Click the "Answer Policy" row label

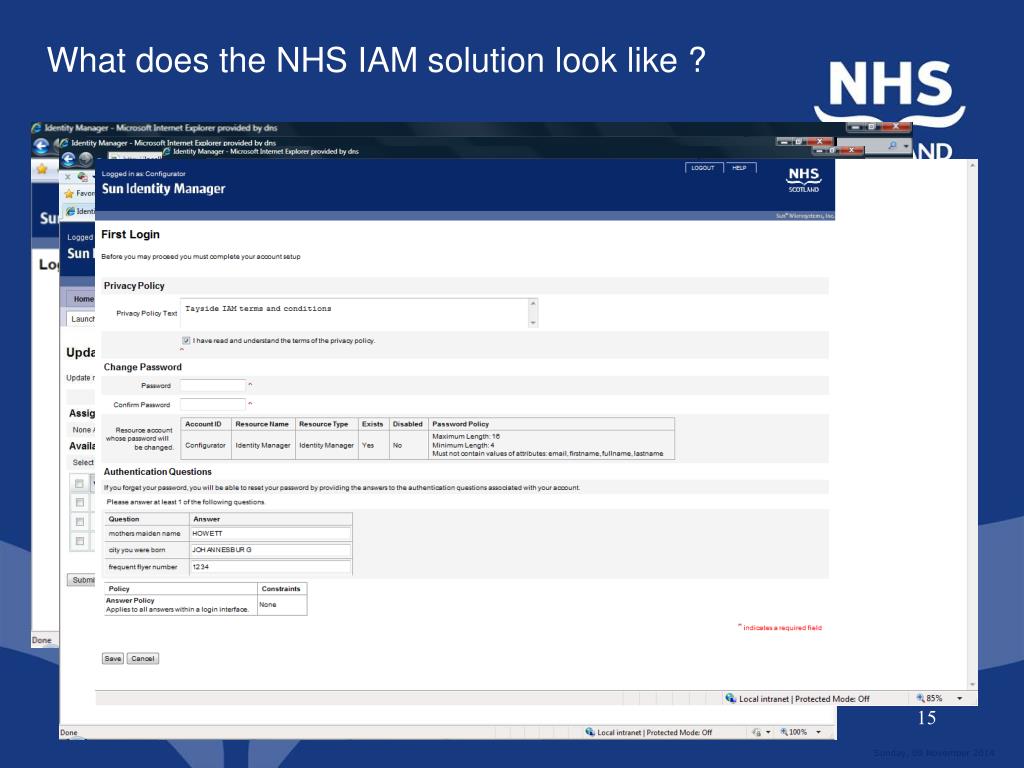130,600
